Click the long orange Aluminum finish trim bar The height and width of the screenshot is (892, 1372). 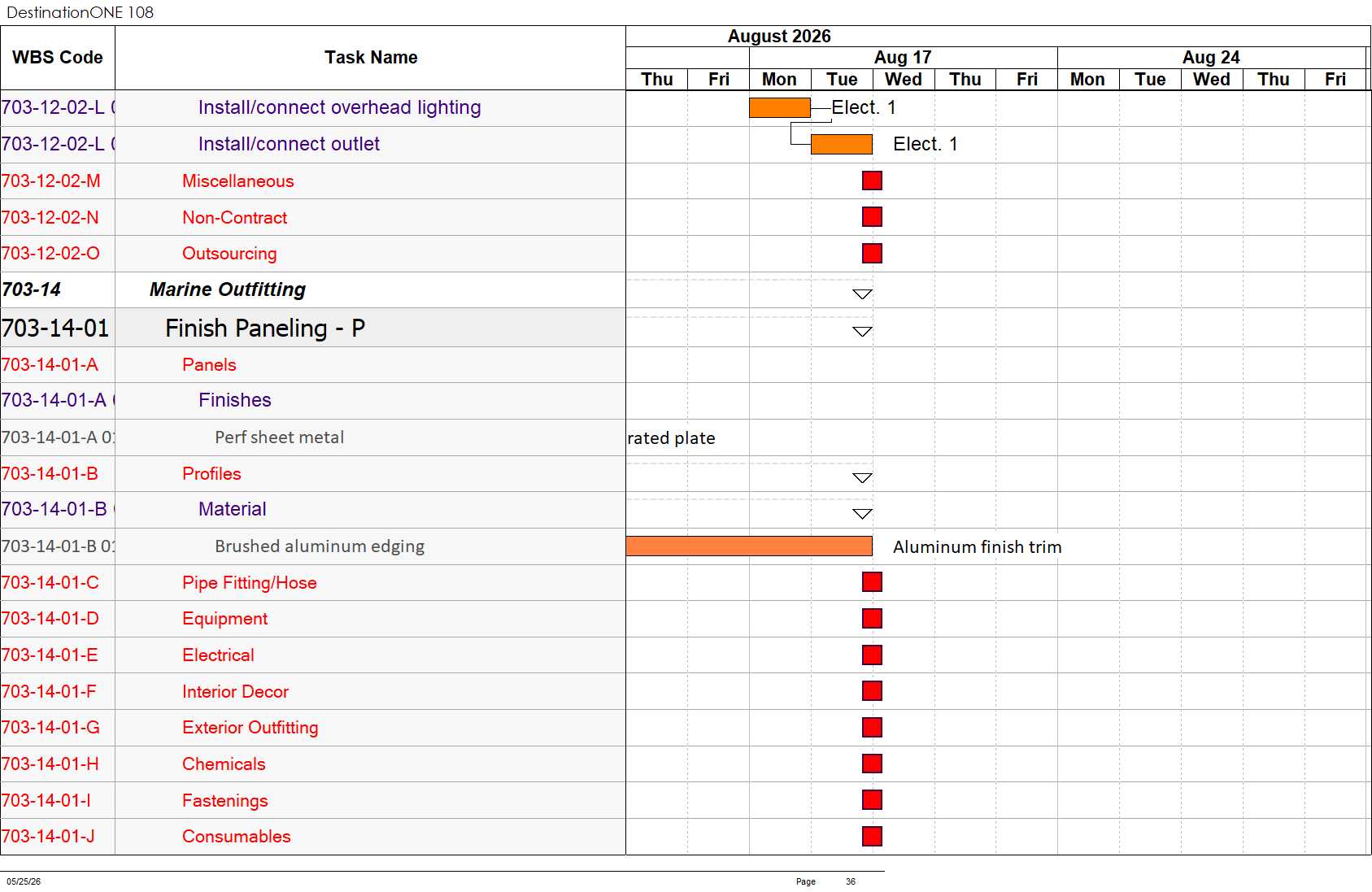(x=749, y=546)
